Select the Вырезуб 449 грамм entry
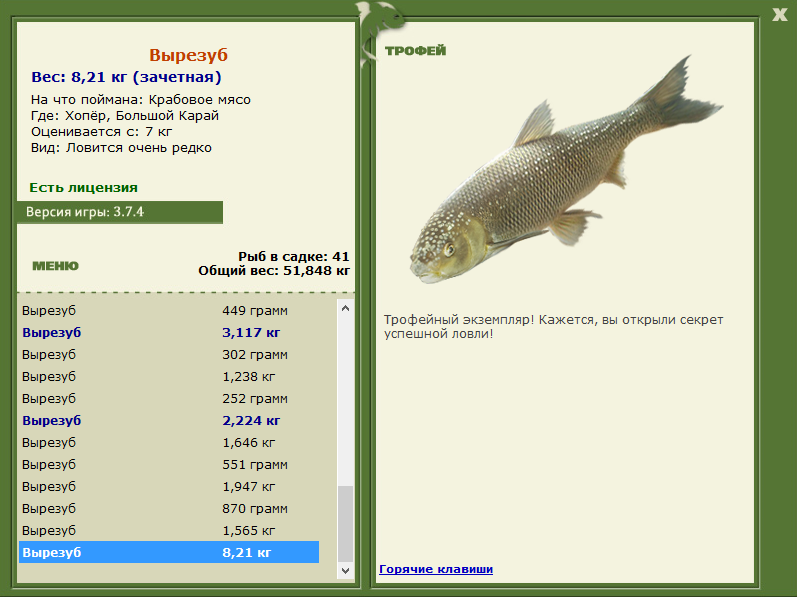The height and width of the screenshot is (597, 797). (x=168, y=310)
